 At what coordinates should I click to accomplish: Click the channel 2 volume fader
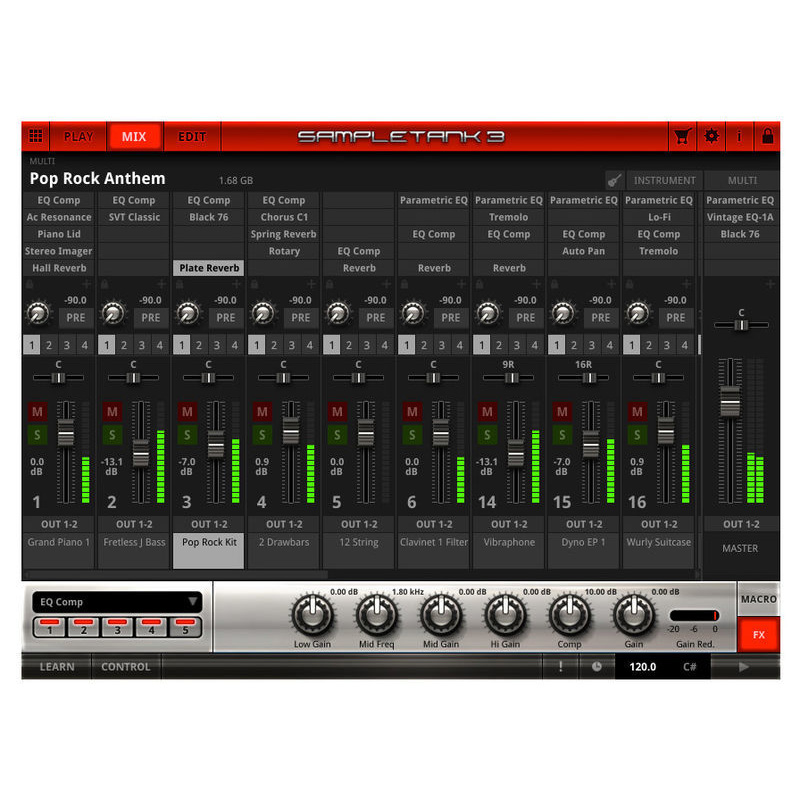click(x=141, y=453)
